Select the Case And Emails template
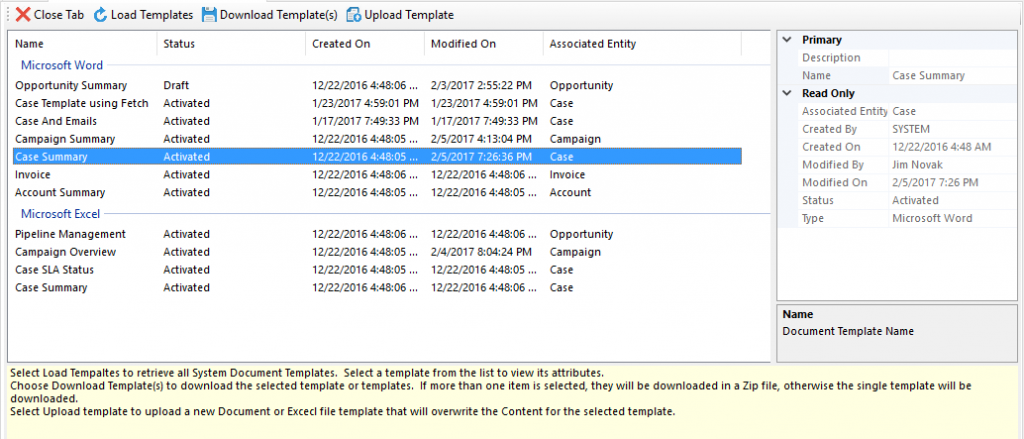Viewport: 1024px width, 439px height. [x=377, y=121]
